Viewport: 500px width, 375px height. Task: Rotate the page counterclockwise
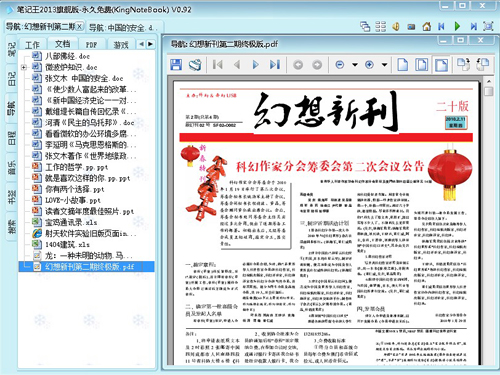click(x=482, y=64)
